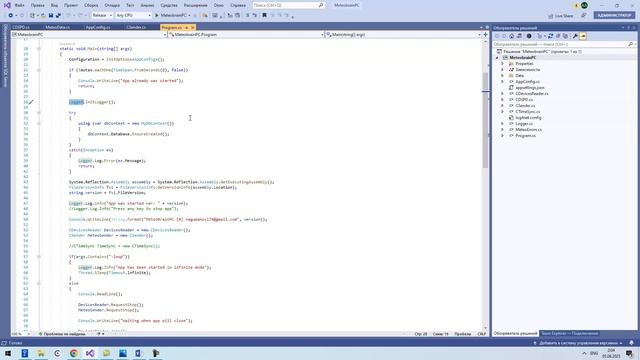Open the Windows Start menu
Screen dimensions: 640x360
8,353
